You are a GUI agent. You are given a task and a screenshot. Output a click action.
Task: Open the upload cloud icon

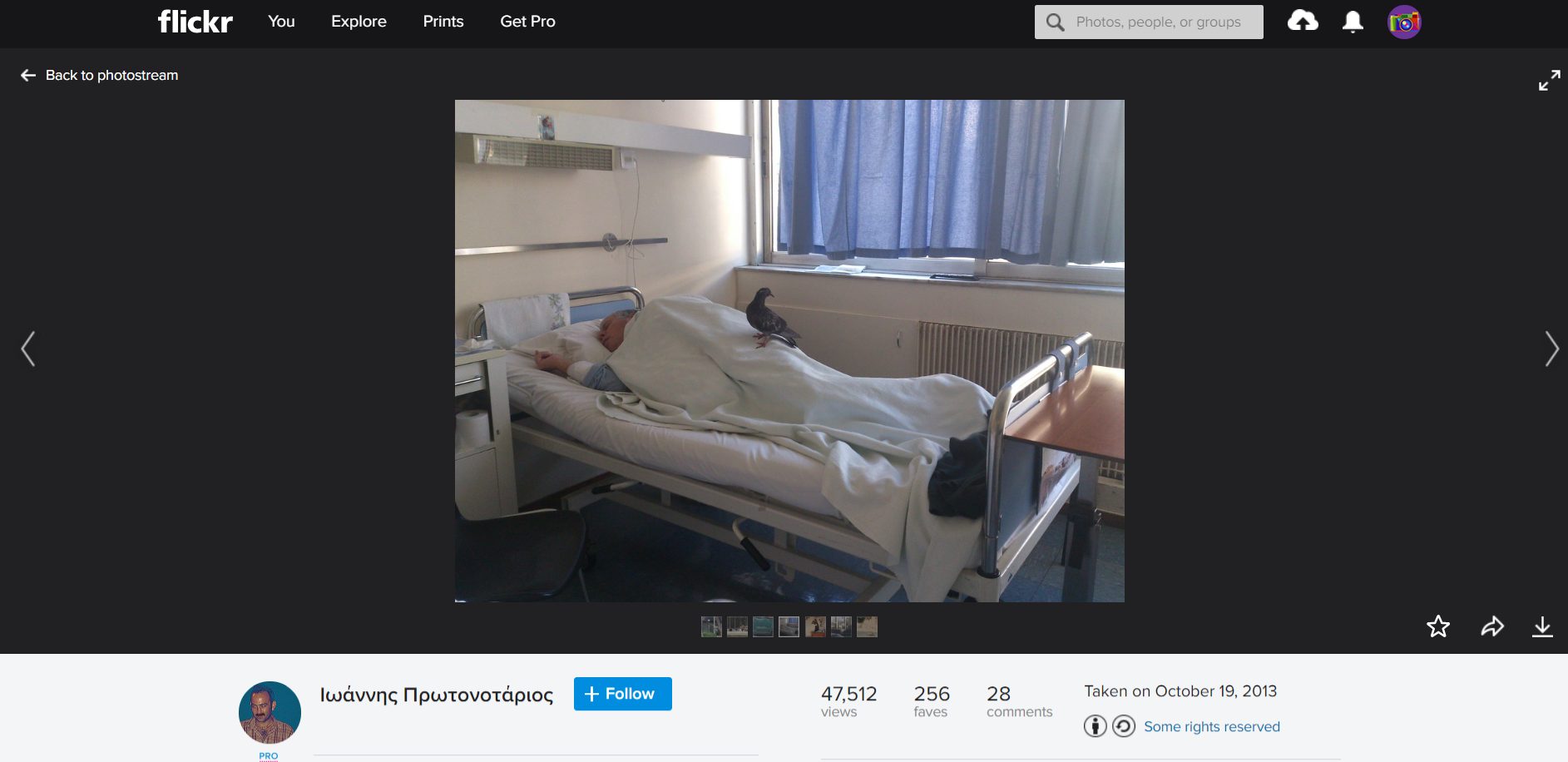pyautogui.click(x=1303, y=22)
